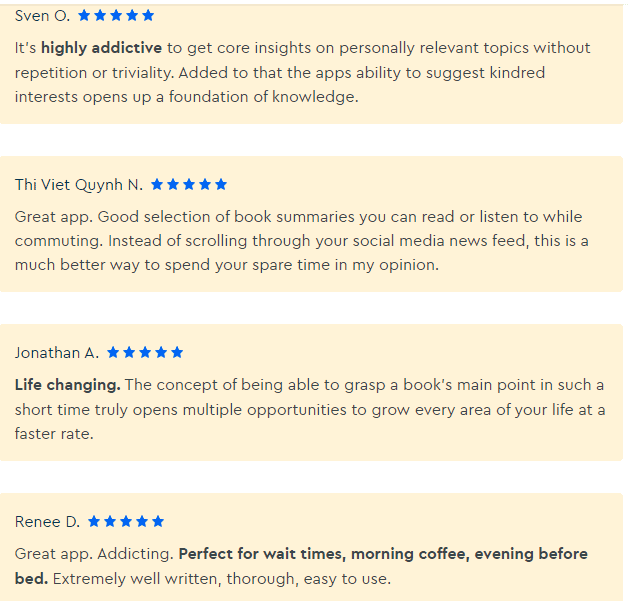This screenshot has height=601, width=628.
Task: Select the reviewer name Jonathan A.
Action: (57, 353)
